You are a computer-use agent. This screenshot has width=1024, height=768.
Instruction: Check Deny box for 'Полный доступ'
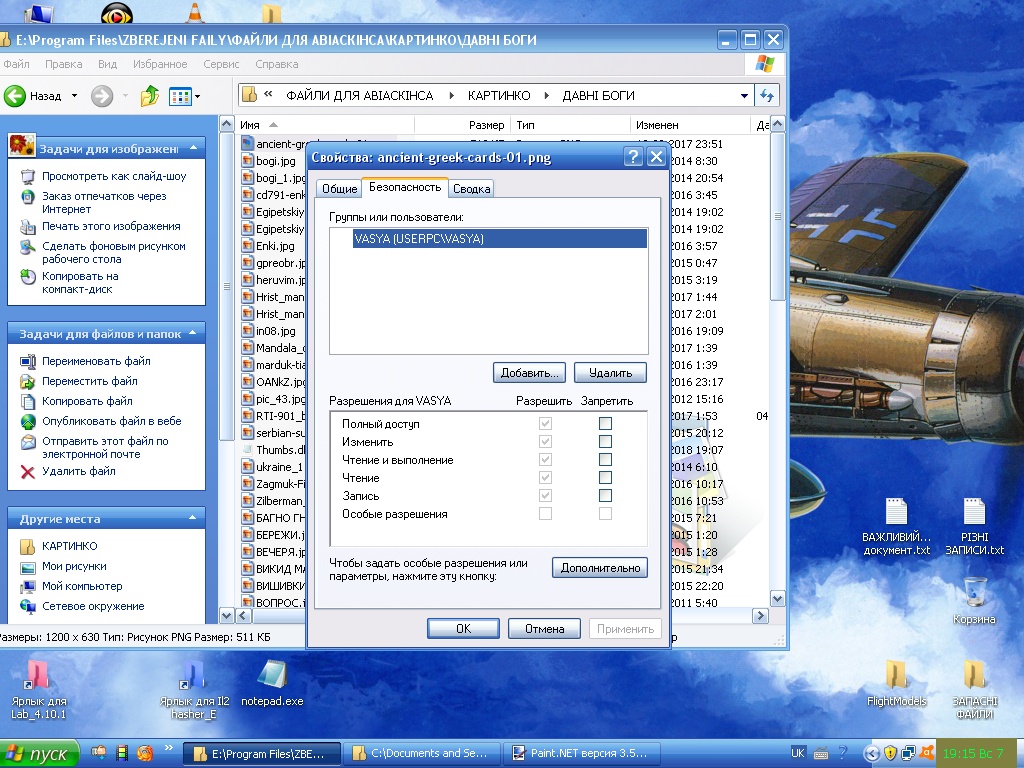click(605, 424)
